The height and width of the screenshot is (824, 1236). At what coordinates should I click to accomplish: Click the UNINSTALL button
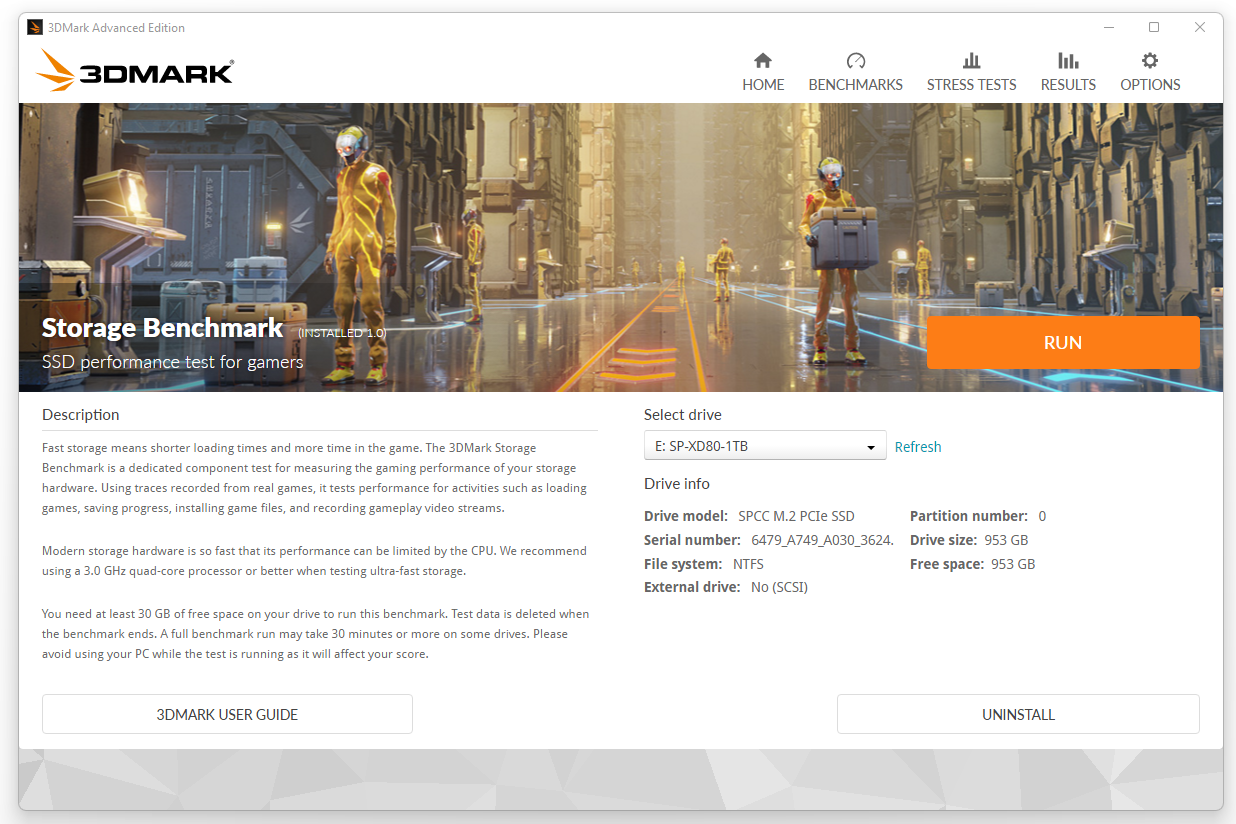[1018, 714]
